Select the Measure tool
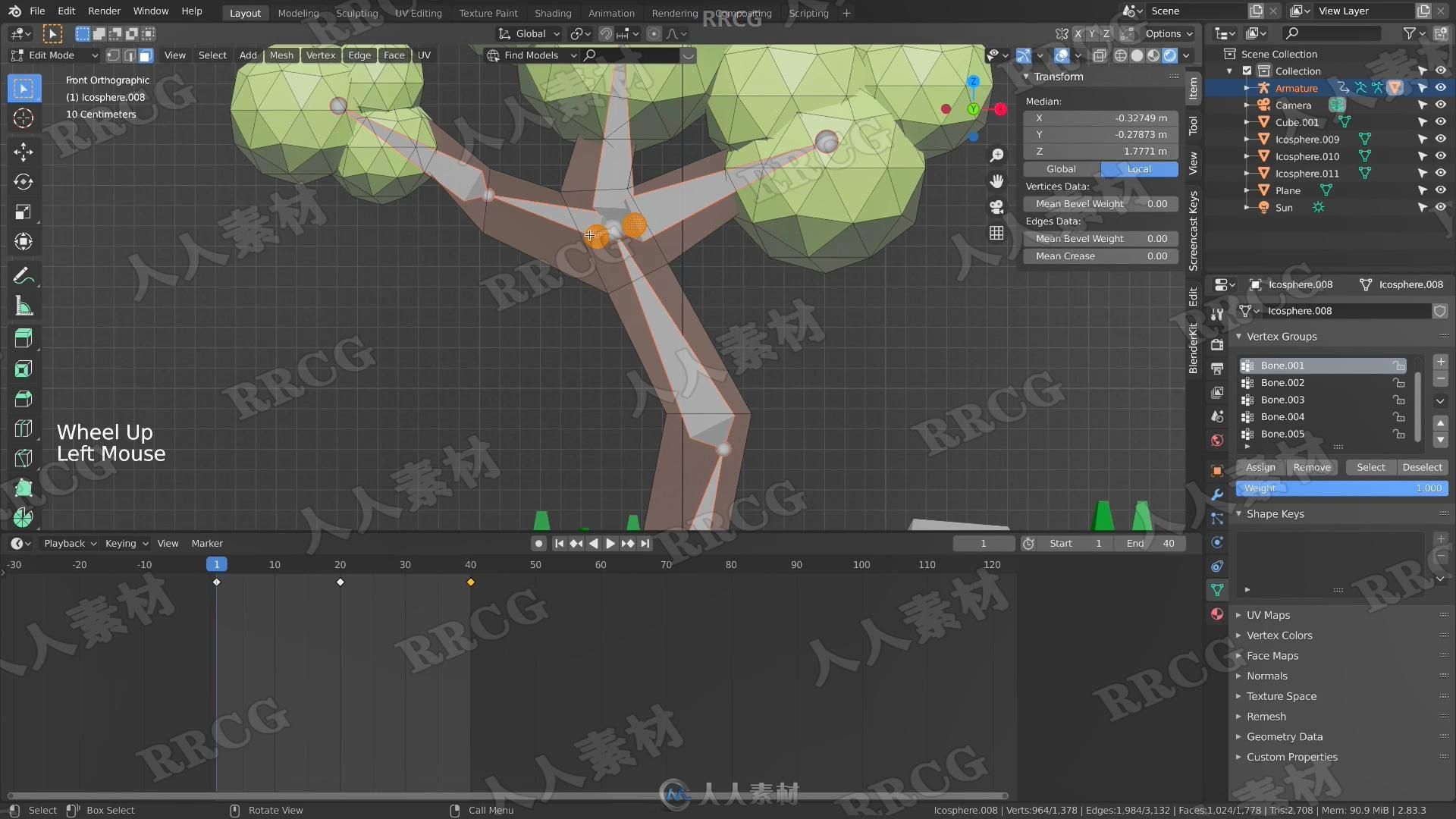1456x819 pixels. pos(24,306)
